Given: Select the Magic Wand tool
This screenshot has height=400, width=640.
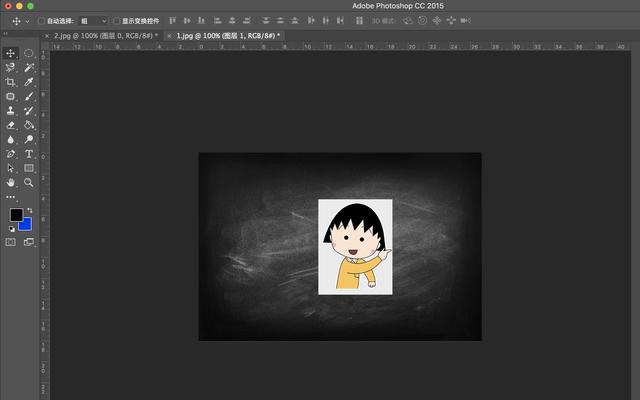Looking at the screenshot, I should coord(29,67).
